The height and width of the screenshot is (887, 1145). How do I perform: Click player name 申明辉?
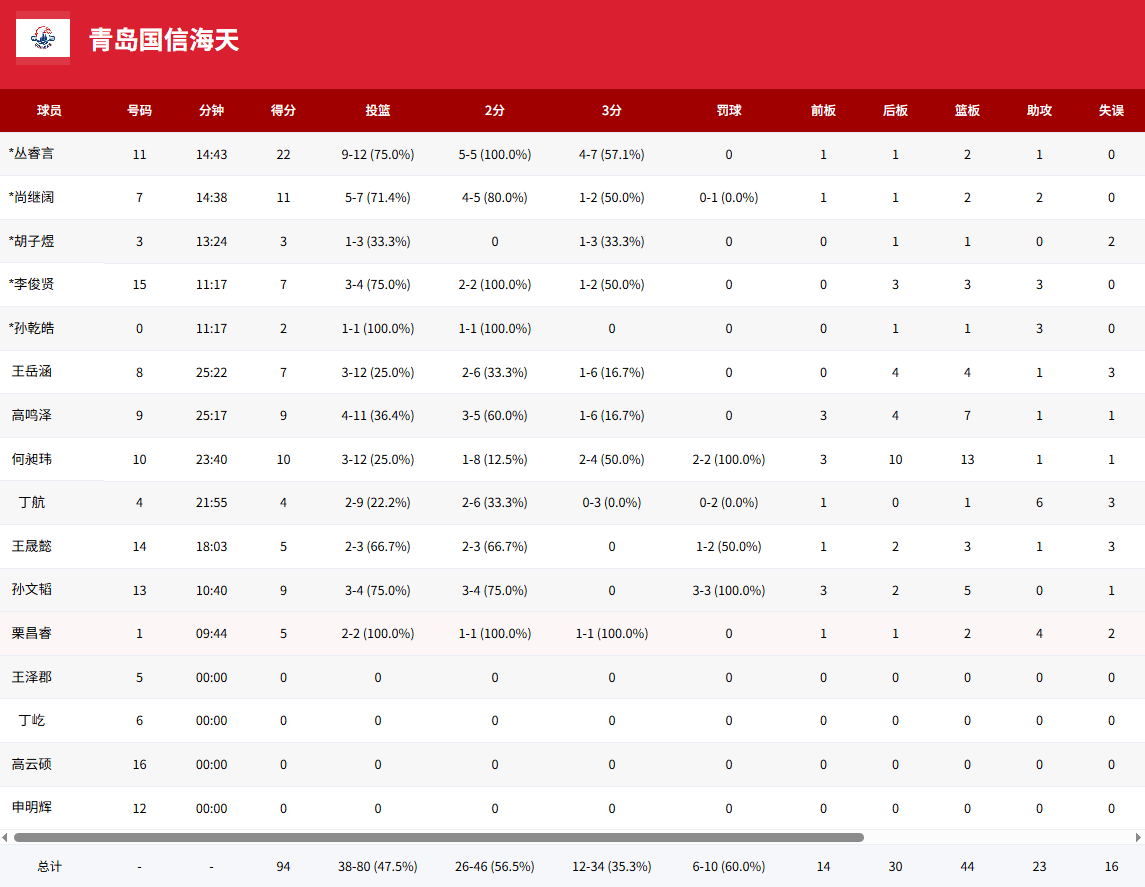(31, 808)
